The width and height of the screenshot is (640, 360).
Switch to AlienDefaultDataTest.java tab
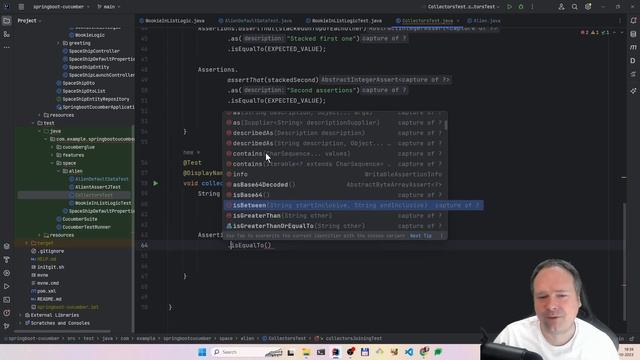pyautogui.click(x=255, y=21)
